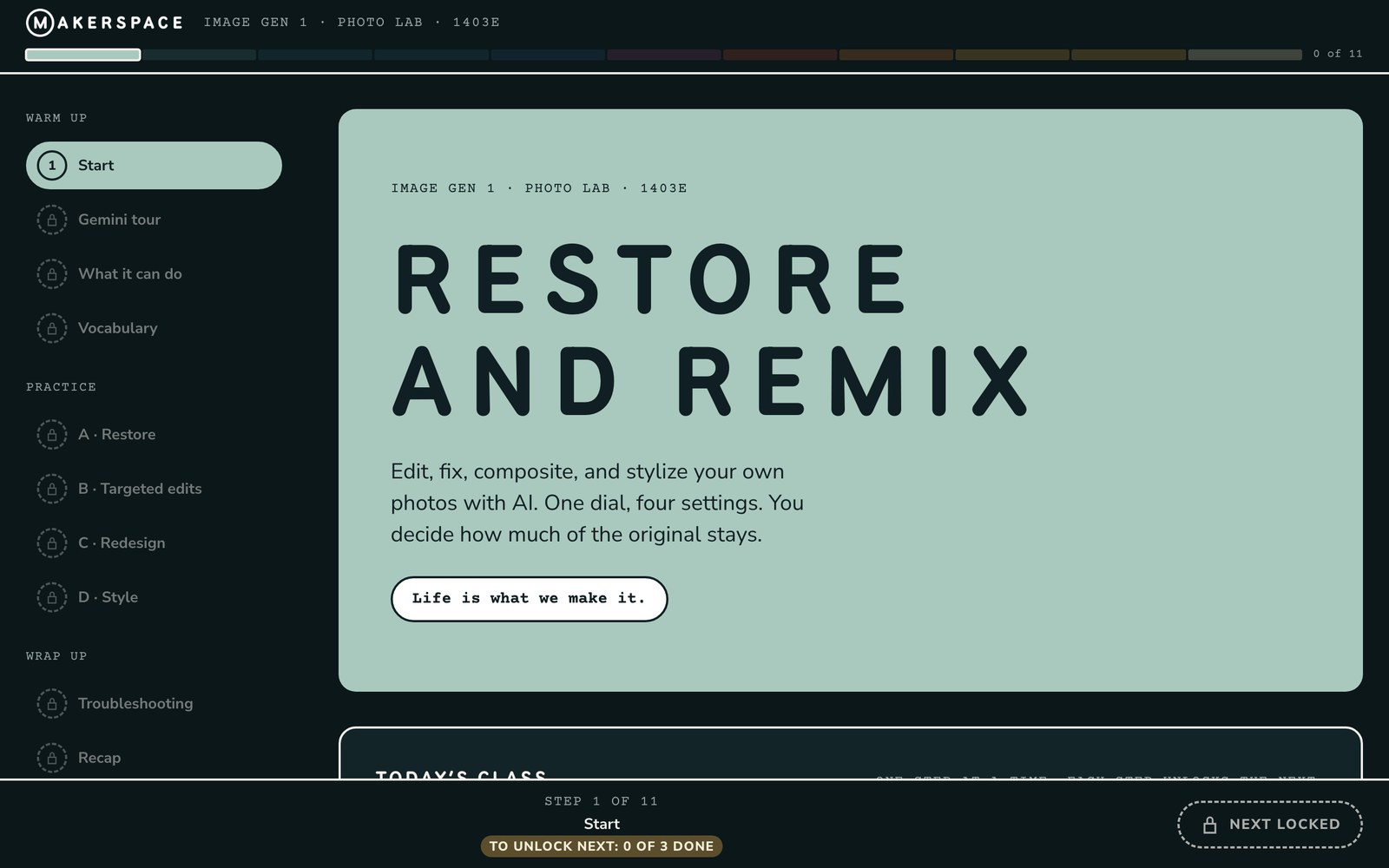
Task: Go to the Recap step
Action: pos(154,758)
